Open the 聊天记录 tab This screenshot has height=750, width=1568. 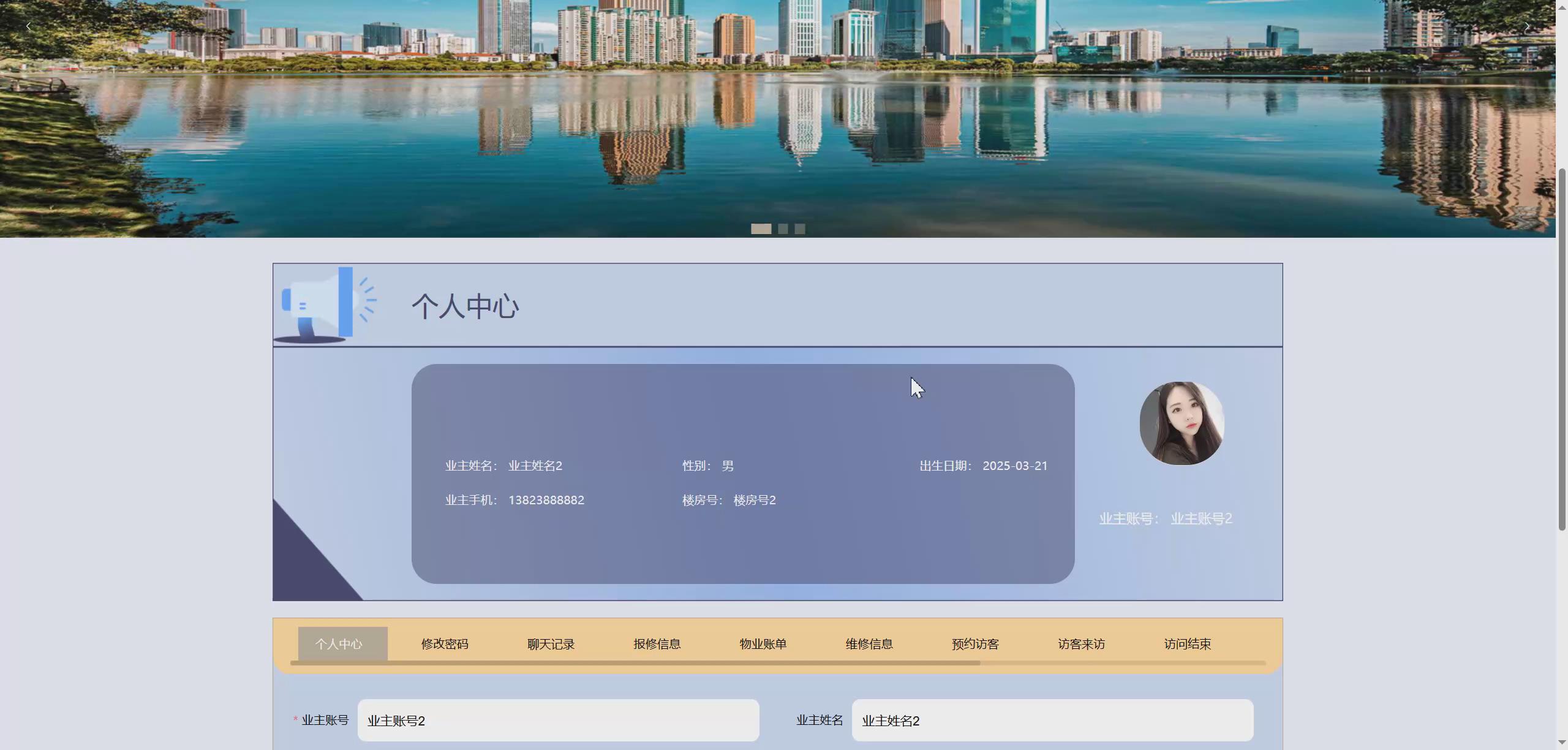[551, 643]
